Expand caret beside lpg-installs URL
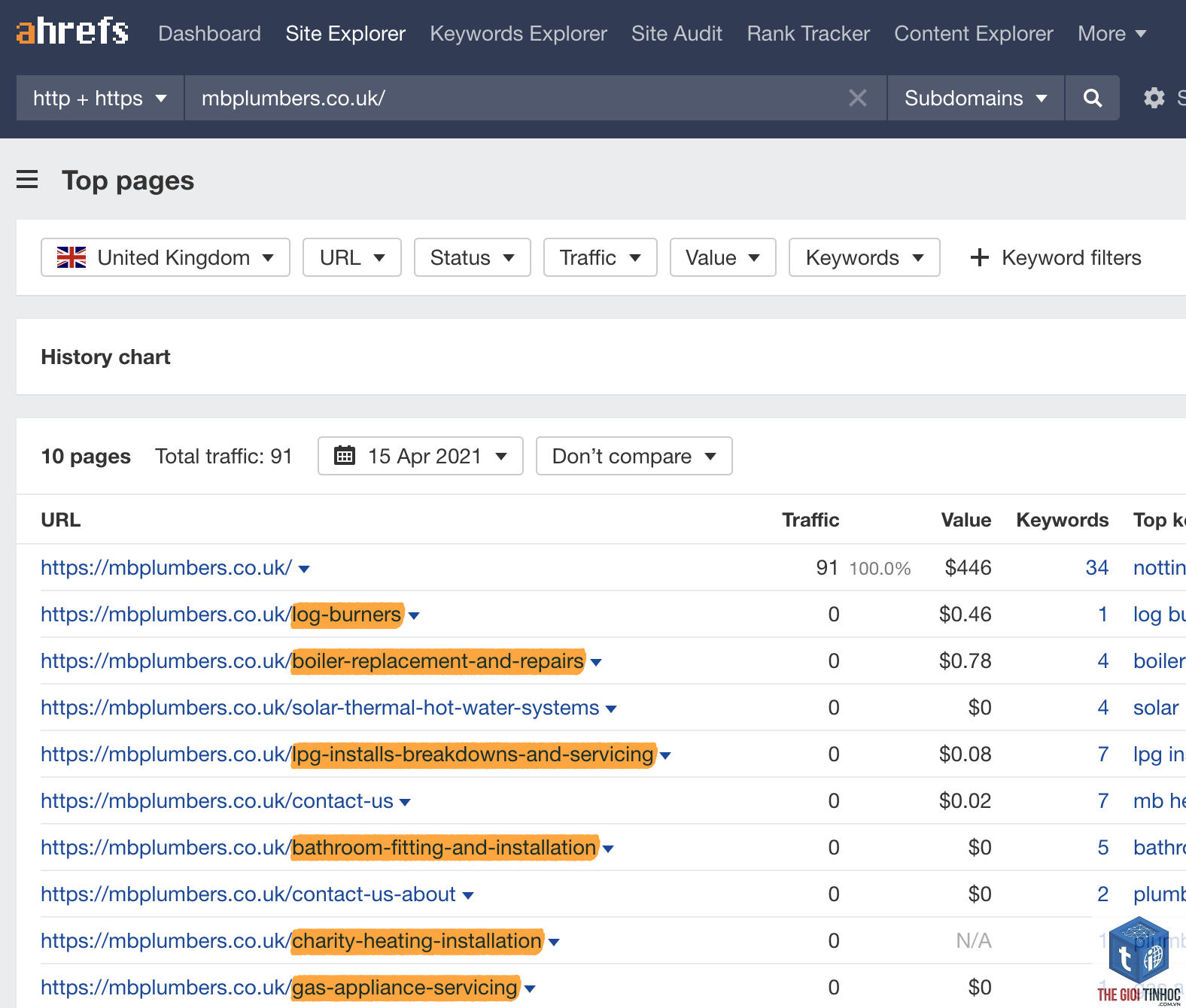Viewport: 1186px width, 1008px height. pos(665,756)
